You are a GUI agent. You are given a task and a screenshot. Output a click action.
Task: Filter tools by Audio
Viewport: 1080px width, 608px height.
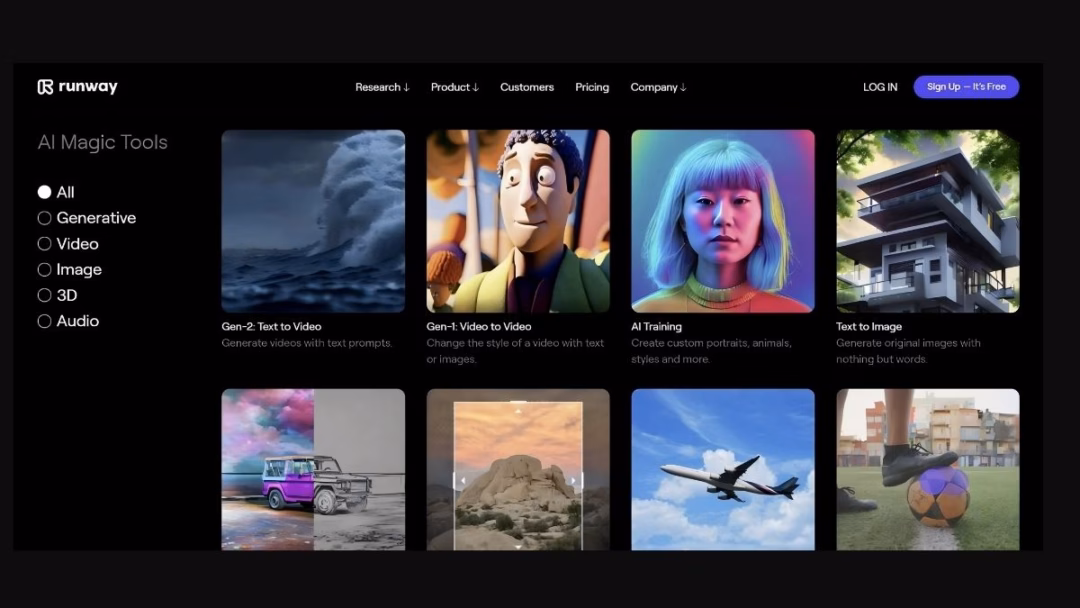point(45,322)
